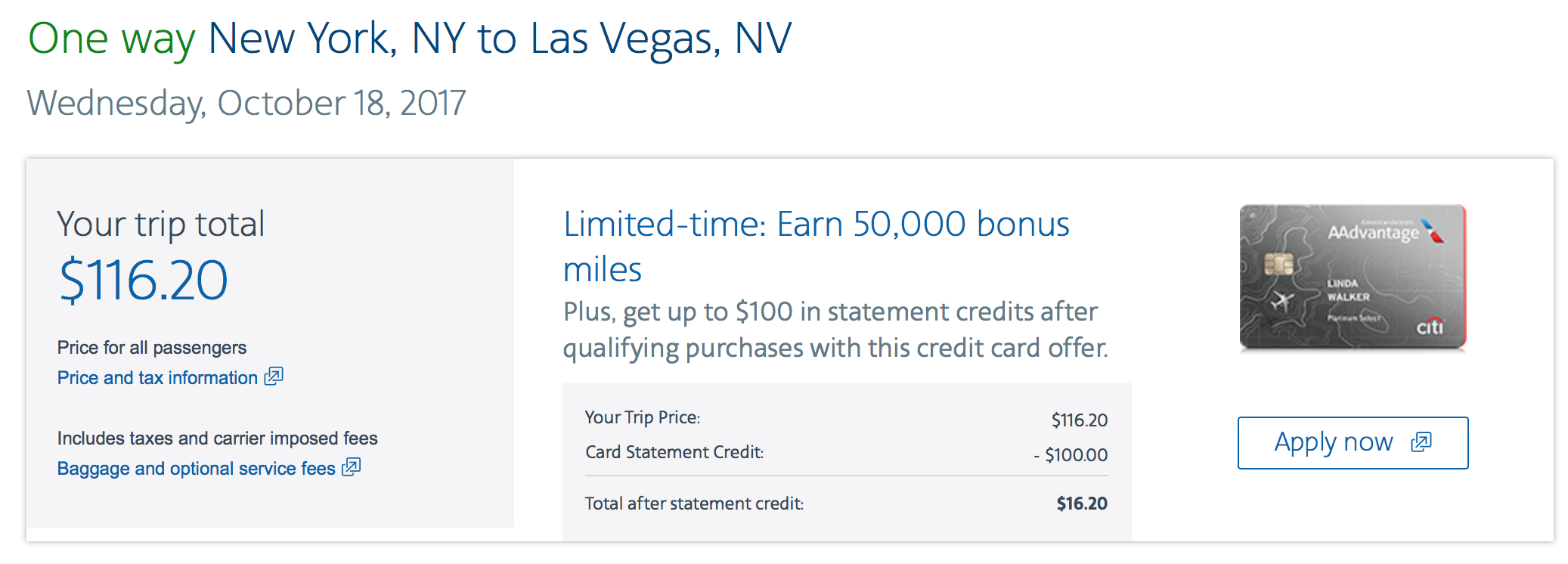
Task: Click the Citi logo on the card
Action: 1430,327
